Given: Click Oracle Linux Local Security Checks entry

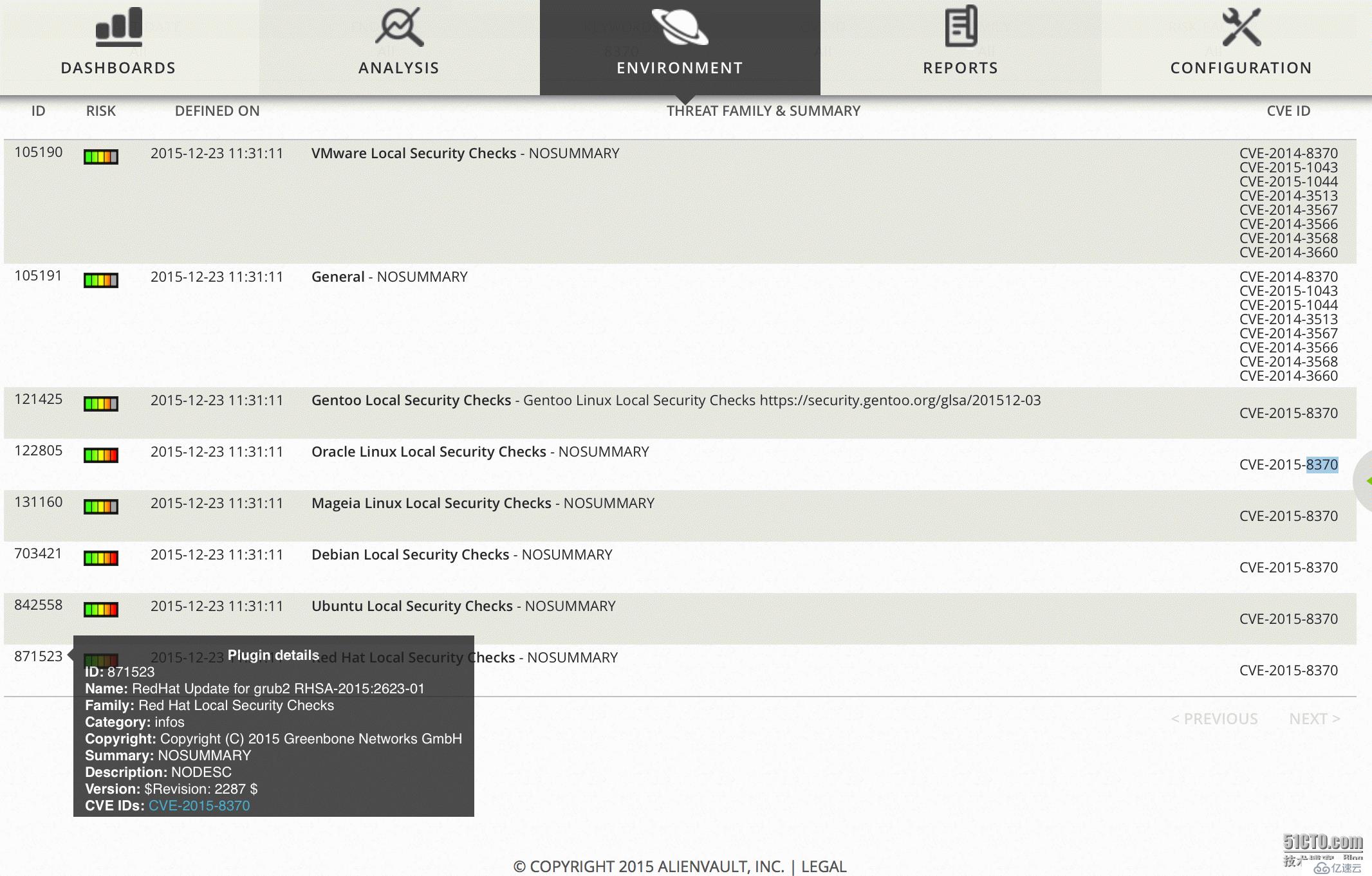Looking at the screenshot, I should coord(480,452).
